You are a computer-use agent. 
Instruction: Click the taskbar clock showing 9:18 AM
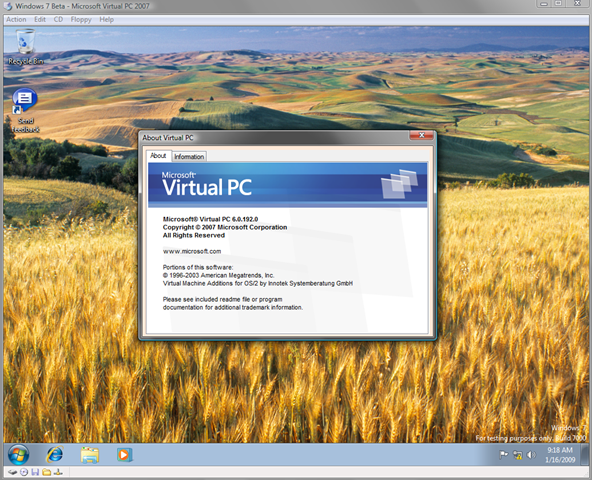[560, 455]
